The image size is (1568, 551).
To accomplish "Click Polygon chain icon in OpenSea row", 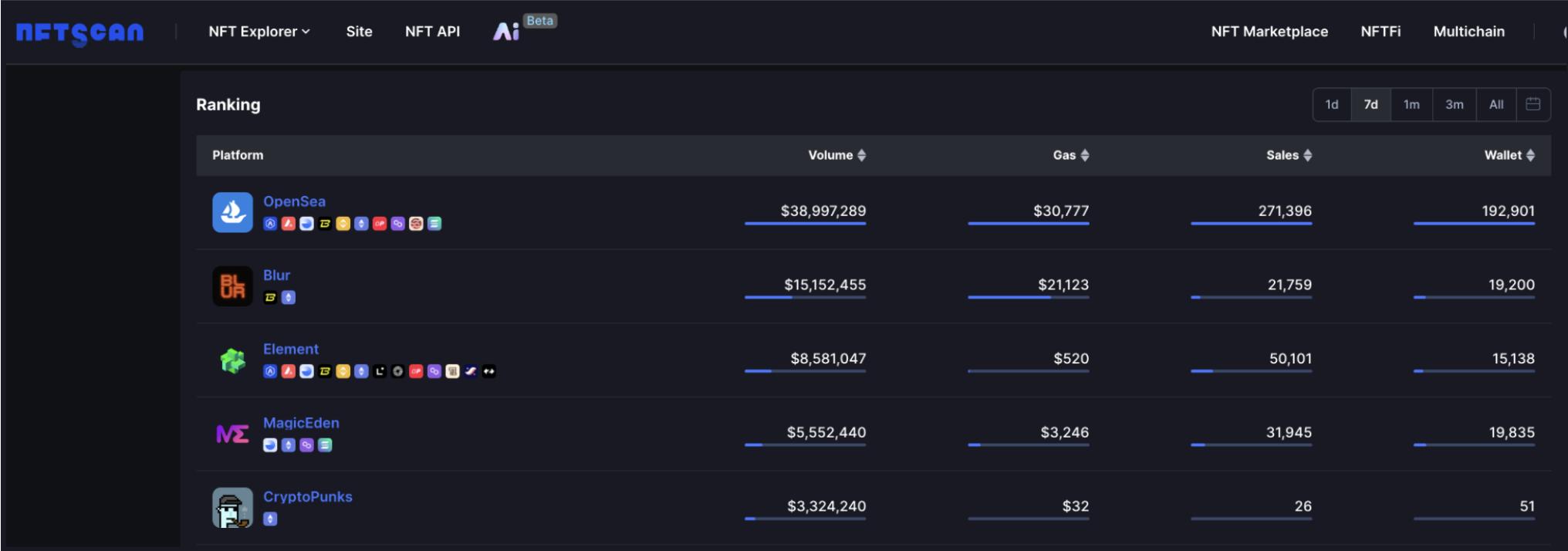I will 397,224.
